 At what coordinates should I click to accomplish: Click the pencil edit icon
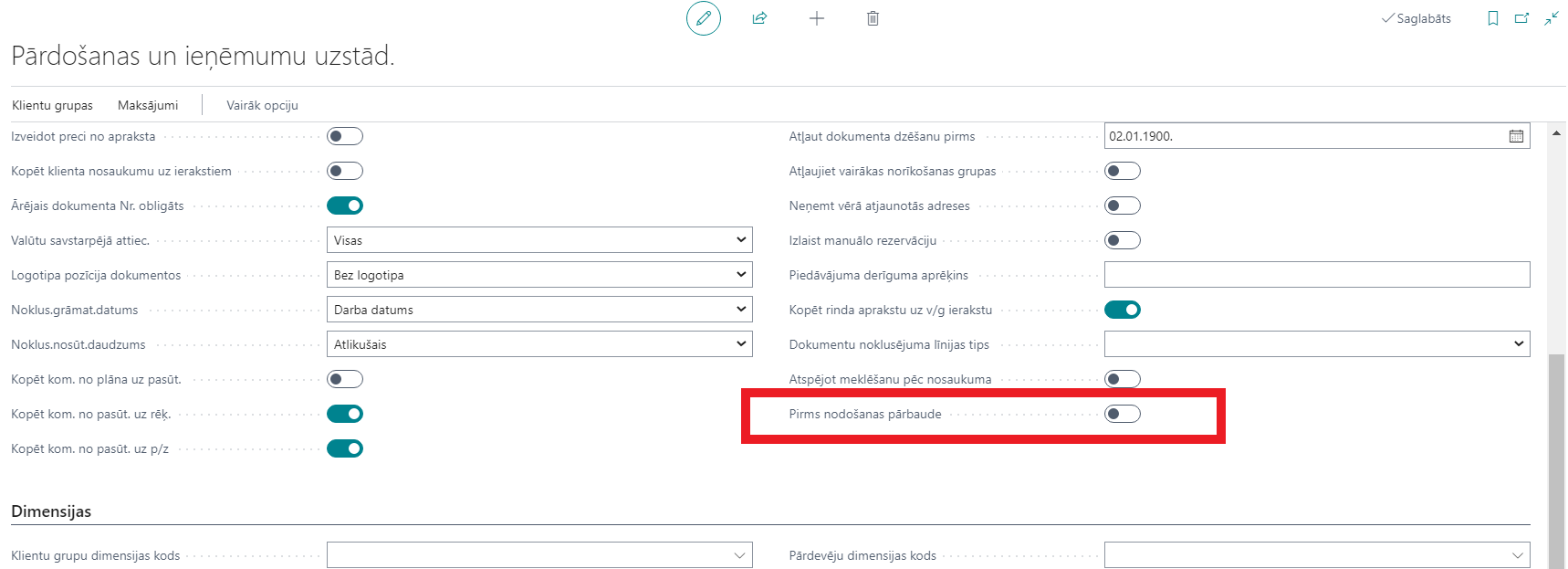point(703,18)
